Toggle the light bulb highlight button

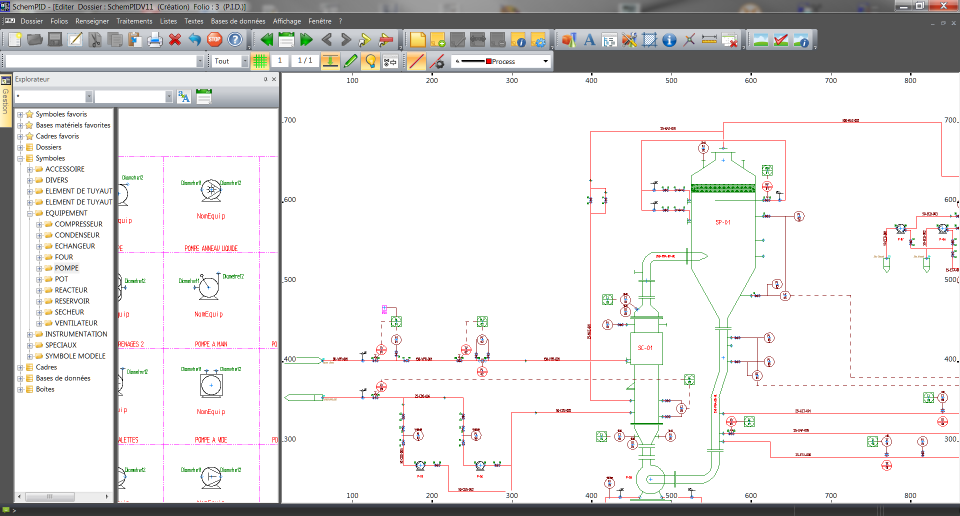tap(370, 61)
